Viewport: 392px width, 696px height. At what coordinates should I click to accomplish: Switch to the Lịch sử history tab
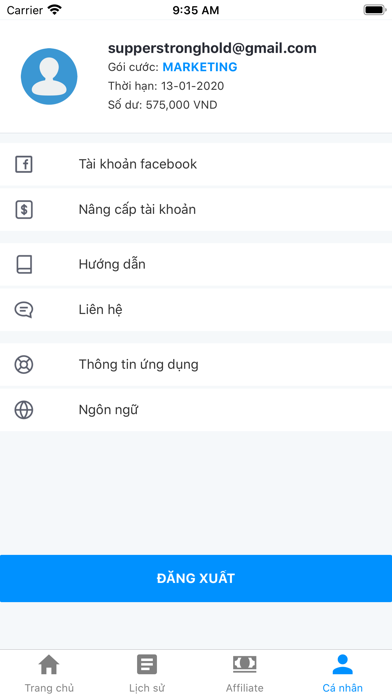pyautogui.click(x=147, y=673)
